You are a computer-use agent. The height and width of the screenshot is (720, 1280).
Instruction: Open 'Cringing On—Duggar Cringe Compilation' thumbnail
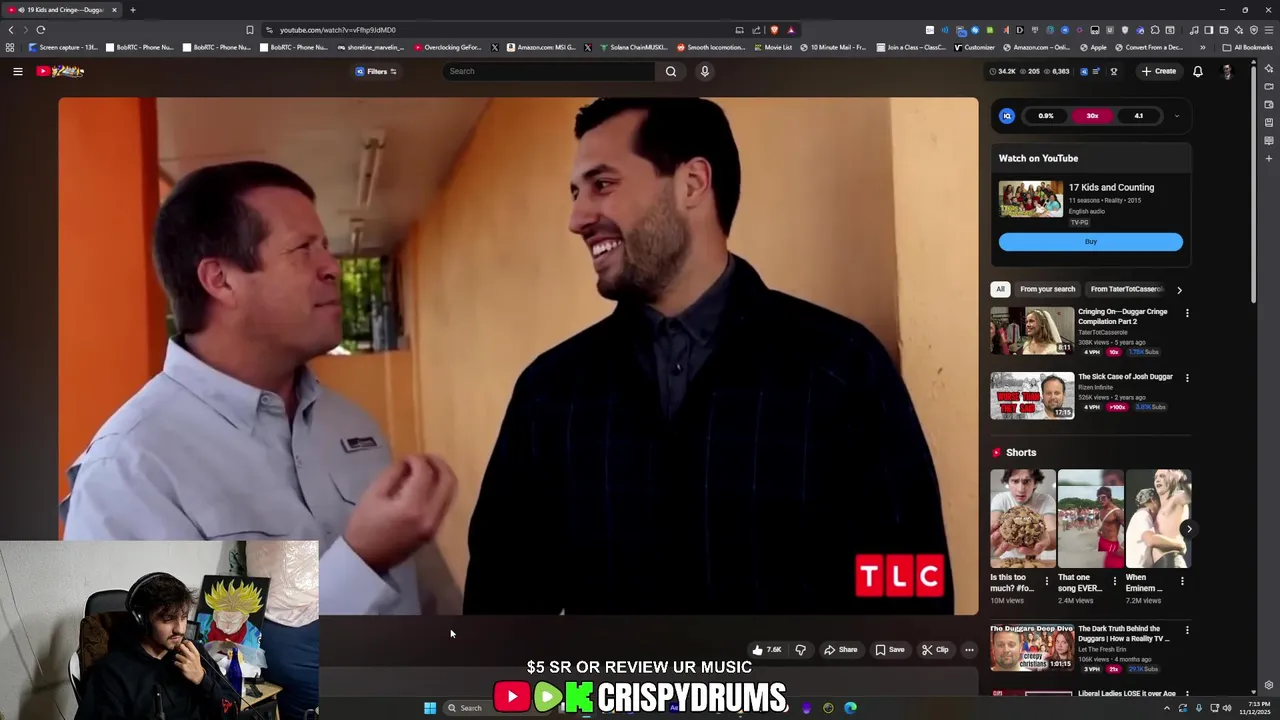point(1032,331)
